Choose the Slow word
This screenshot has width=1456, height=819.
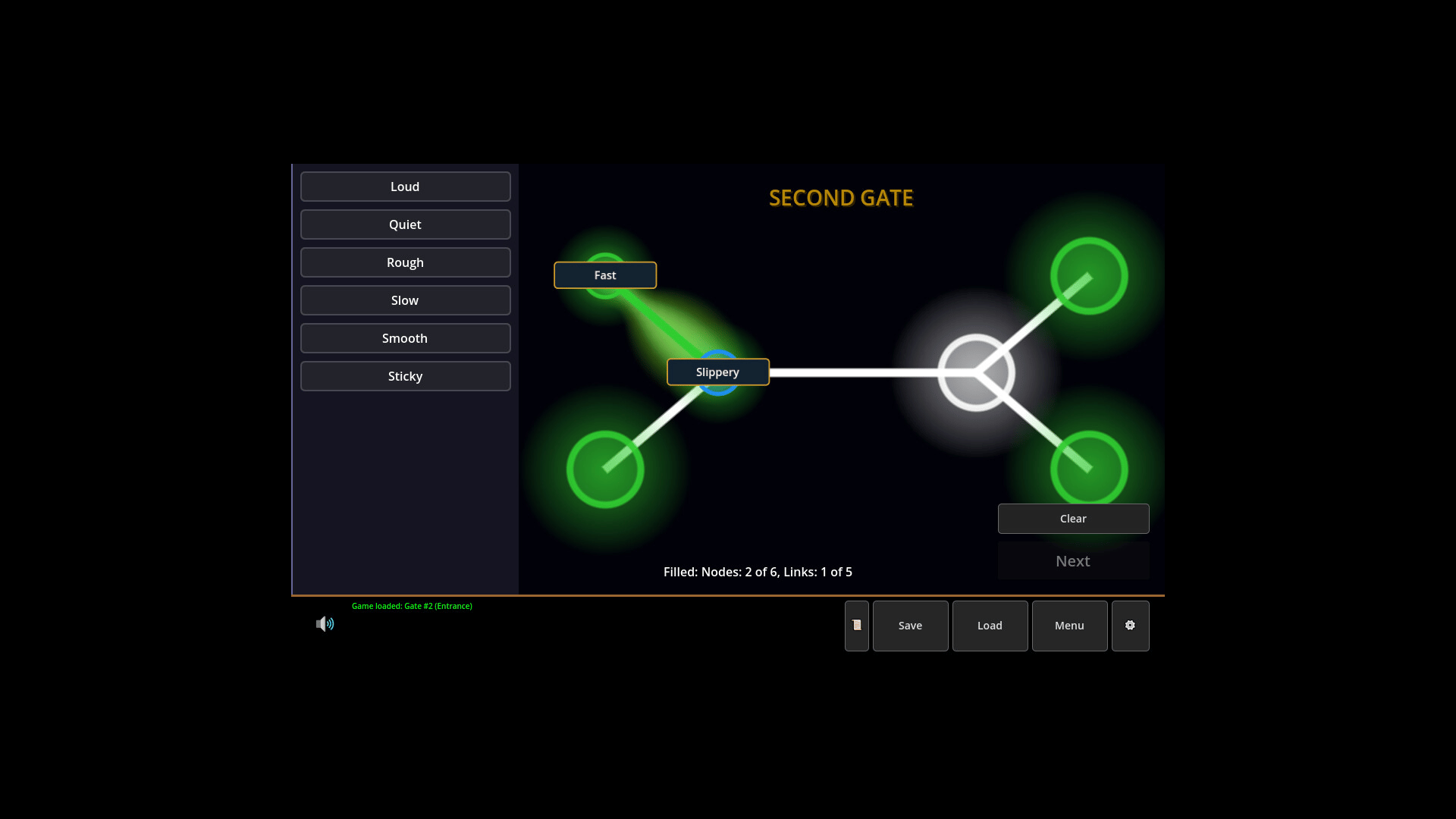pos(405,300)
